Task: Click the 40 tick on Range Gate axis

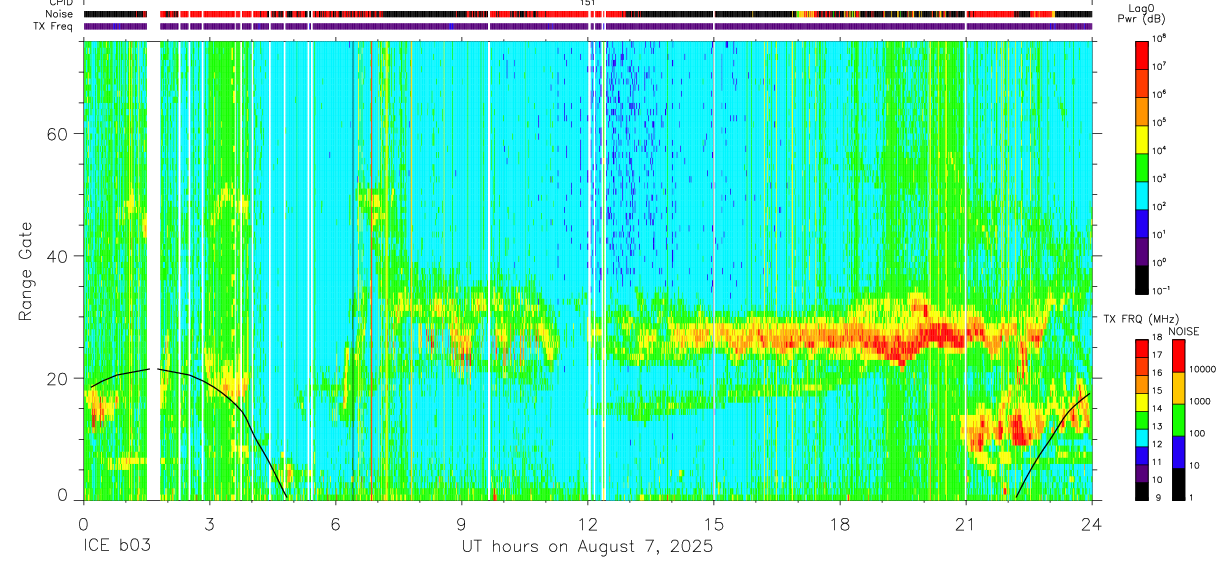Action: click(x=58, y=256)
